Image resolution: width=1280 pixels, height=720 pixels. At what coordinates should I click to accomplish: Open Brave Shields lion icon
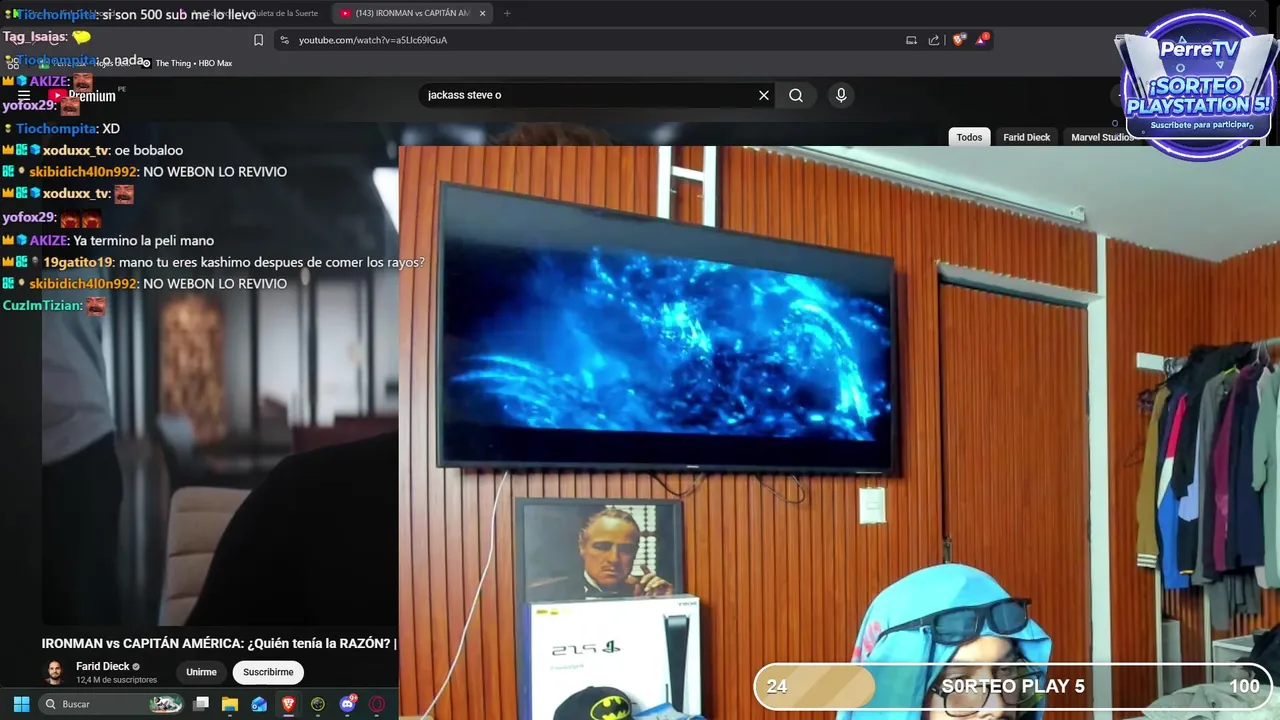[959, 40]
